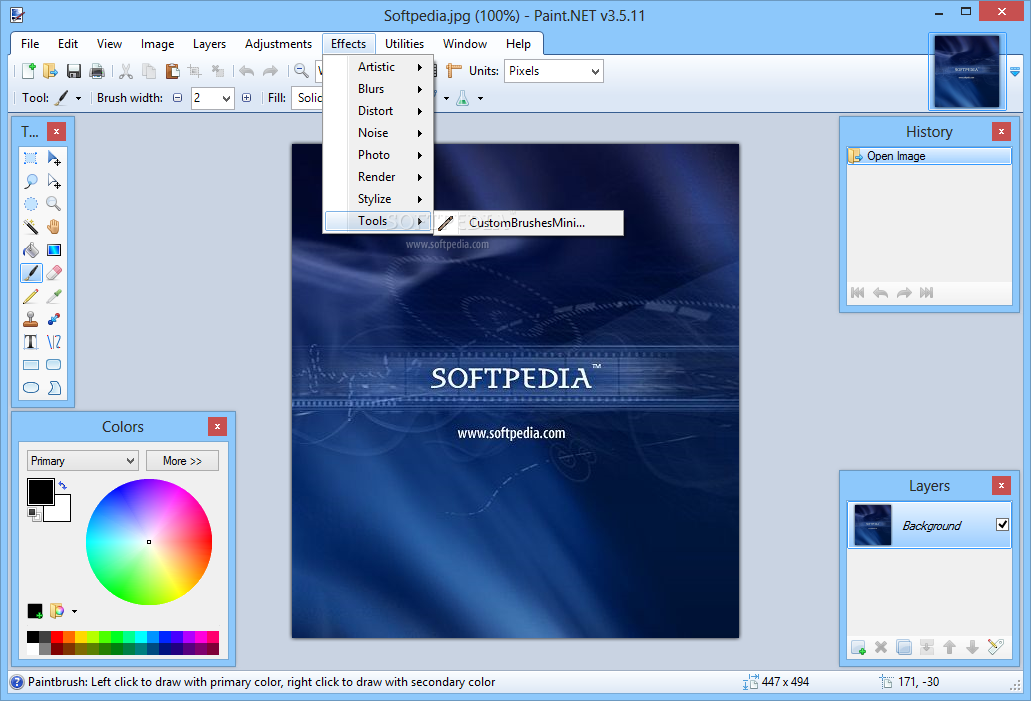This screenshot has width=1031, height=701.
Task: Open the Blurs submenu
Action: 379,89
